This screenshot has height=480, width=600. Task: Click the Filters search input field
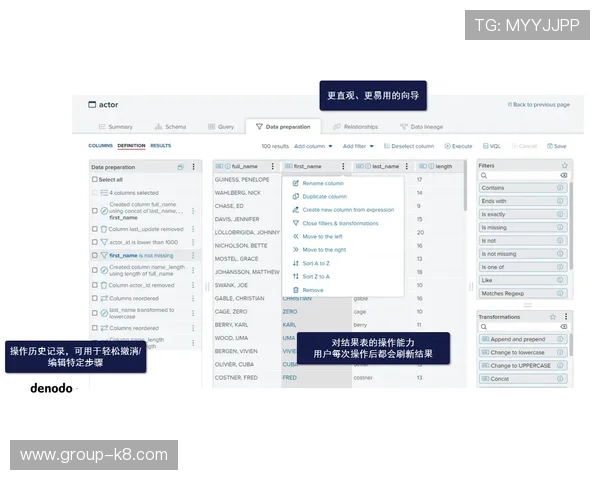click(518, 176)
